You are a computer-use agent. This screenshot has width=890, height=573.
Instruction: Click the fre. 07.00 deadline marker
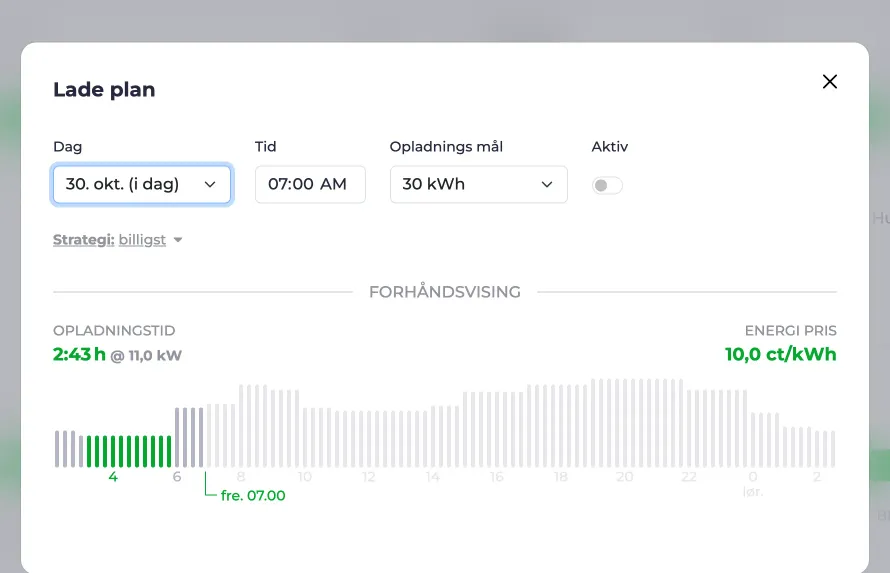253,495
